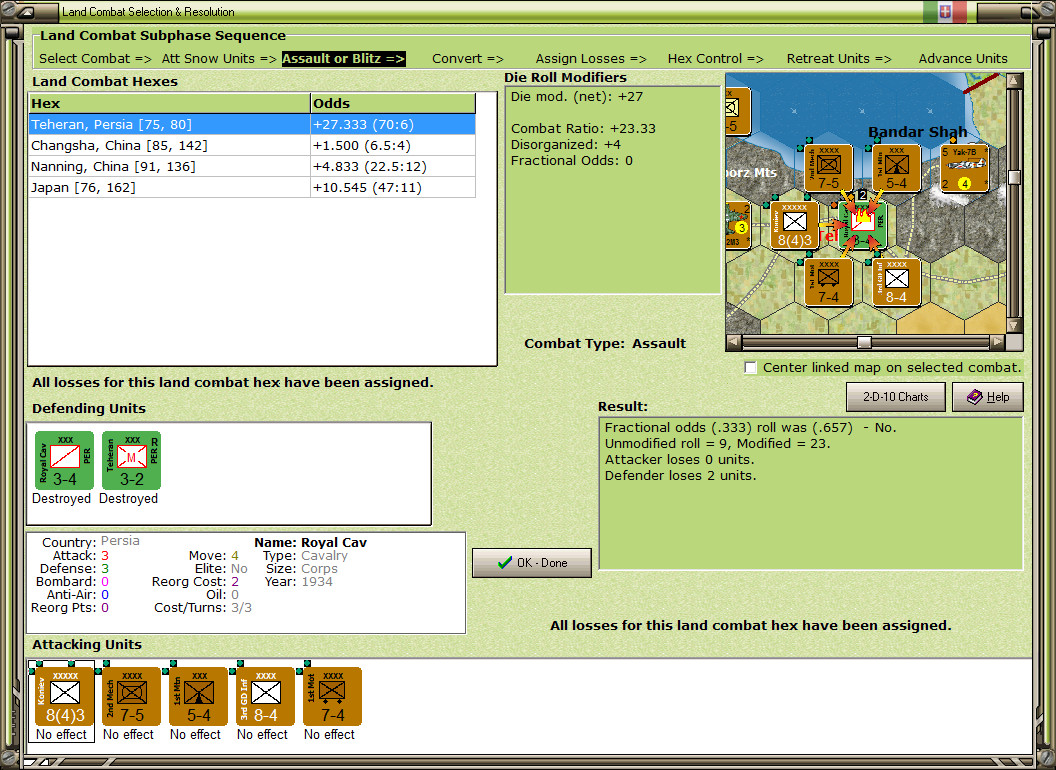1056x770 pixels.
Task: Click the +4.833 (22.5:12) odds cell
Action: coord(393,166)
